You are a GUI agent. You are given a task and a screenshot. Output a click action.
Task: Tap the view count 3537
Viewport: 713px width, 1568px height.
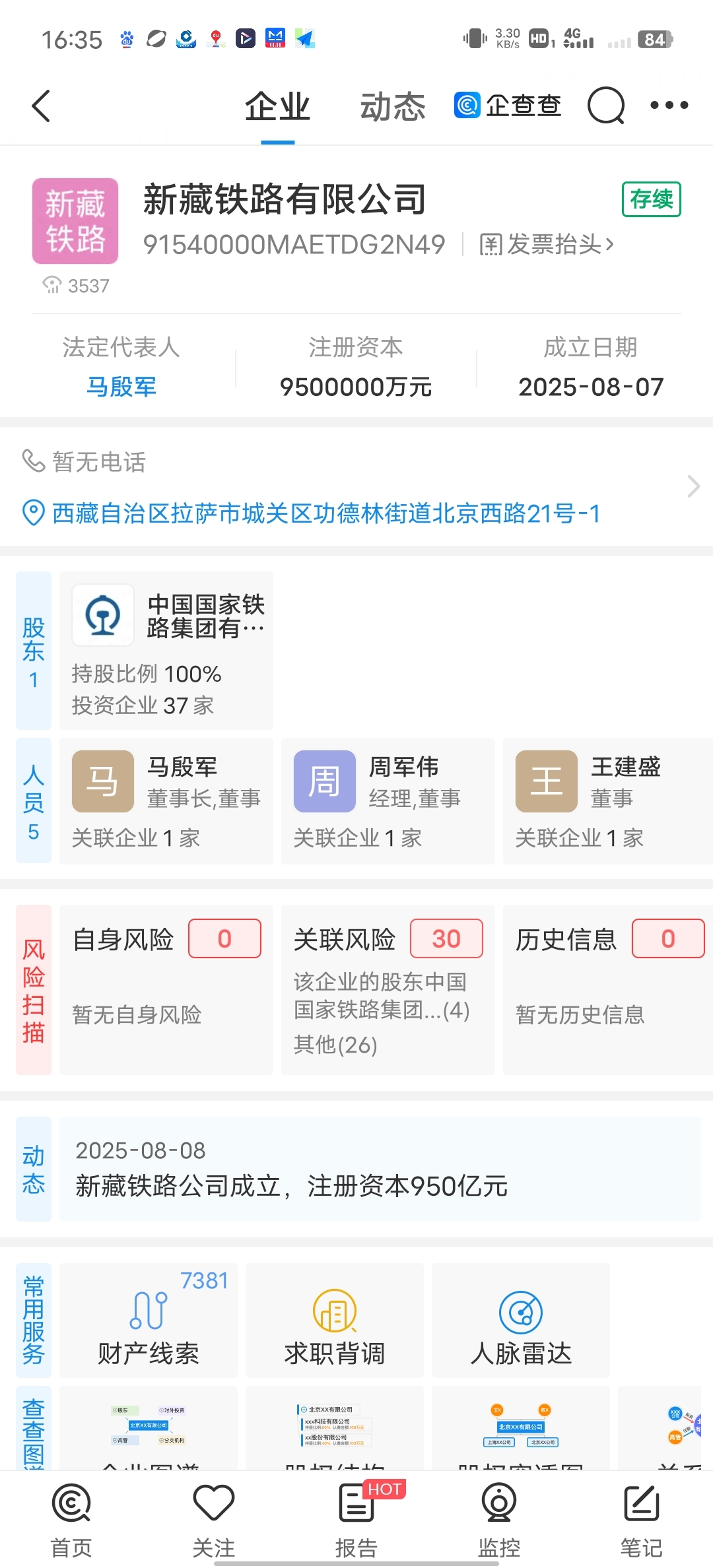(75, 286)
